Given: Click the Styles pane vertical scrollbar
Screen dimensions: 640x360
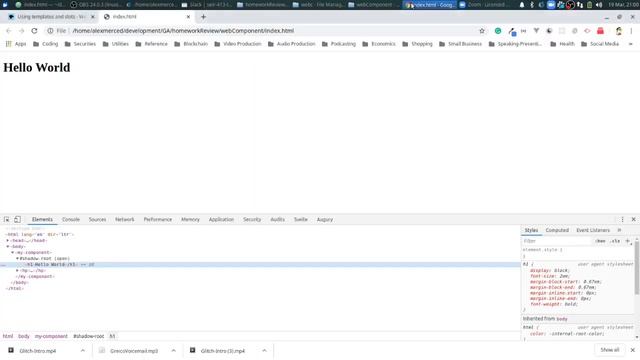Looking at the screenshot, I should pyautogui.click(x=637, y=267).
